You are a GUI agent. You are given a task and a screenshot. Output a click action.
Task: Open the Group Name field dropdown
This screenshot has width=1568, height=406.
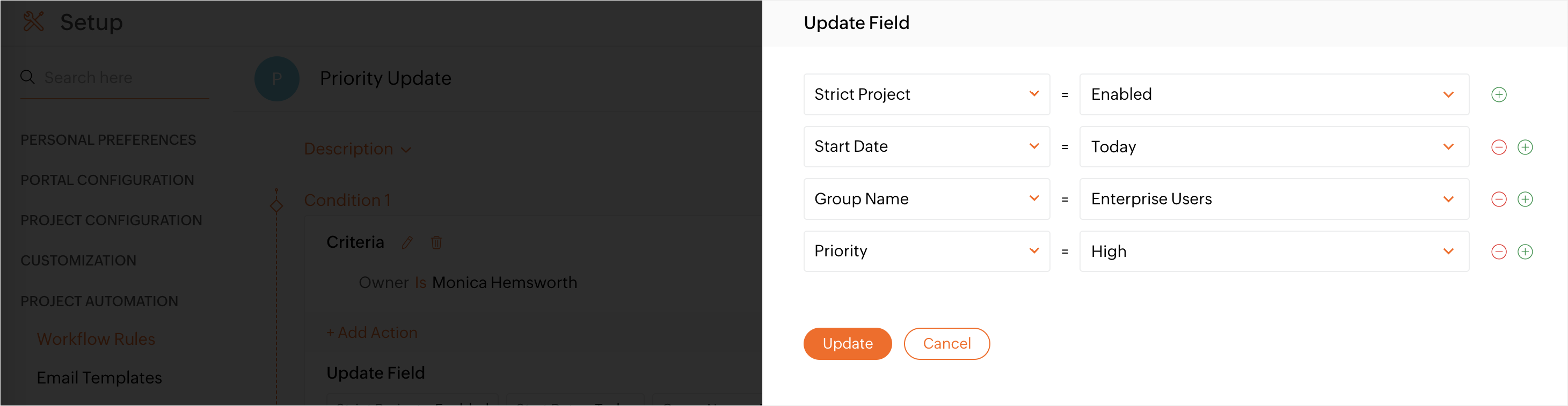(x=926, y=200)
